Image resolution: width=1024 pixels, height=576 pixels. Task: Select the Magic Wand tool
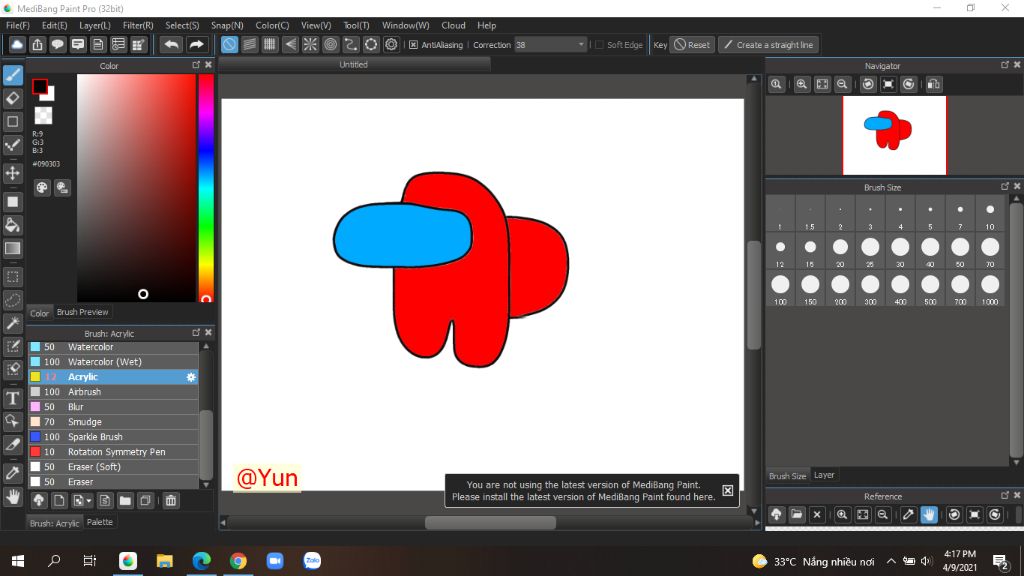click(x=12, y=323)
